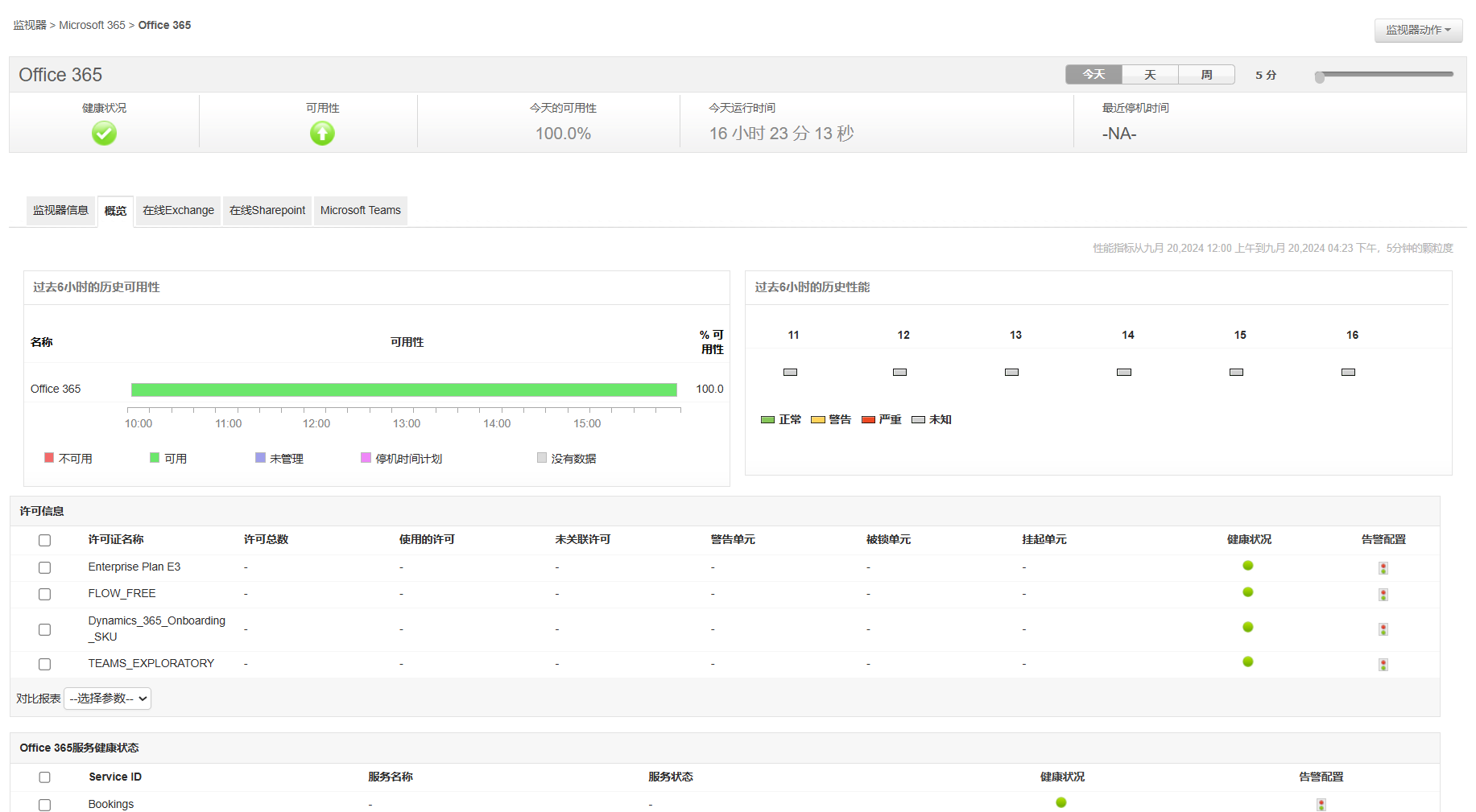Click the Microsoft 365 breadcrumb link
Image resolution: width=1476 pixels, height=812 pixels.
point(92,25)
